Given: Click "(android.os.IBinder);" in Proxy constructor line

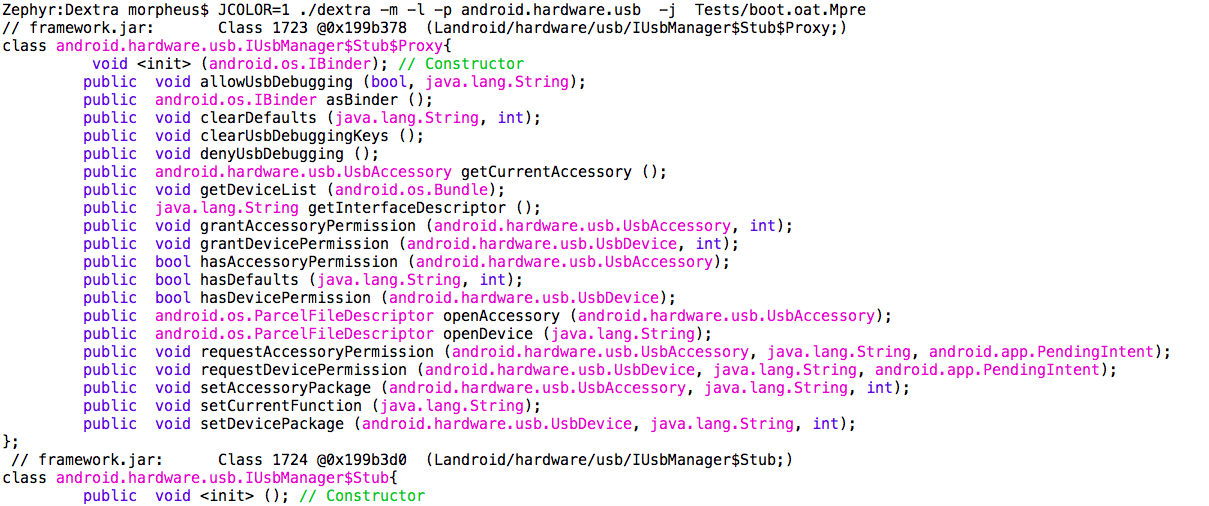Looking at the screenshot, I should point(294,64).
